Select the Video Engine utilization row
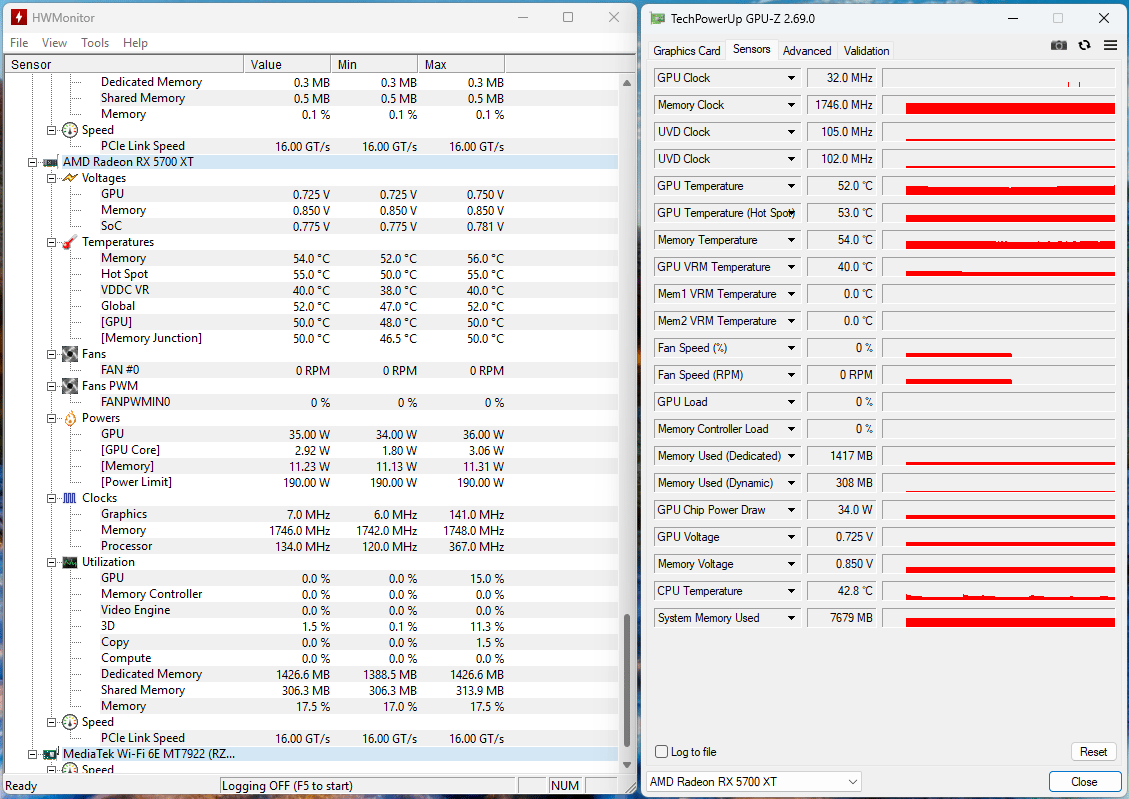The height and width of the screenshot is (799, 1129). pos(310,610)
